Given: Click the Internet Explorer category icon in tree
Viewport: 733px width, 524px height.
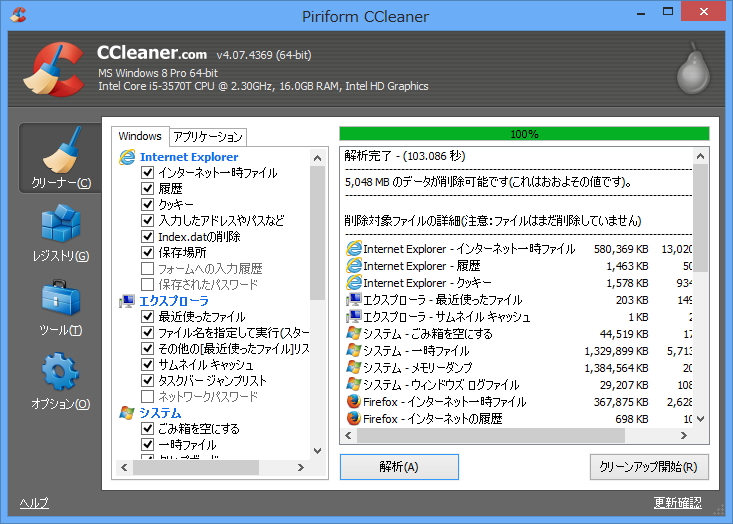Looking at the screenshot, I should (x=127, y=157).
